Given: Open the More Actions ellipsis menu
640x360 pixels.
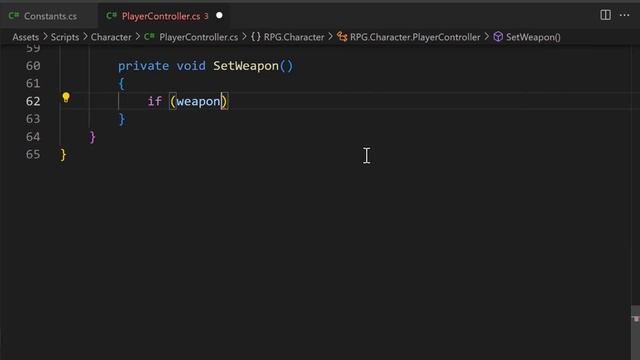Looking at the screenshot, I should click(x=624, y=15).
